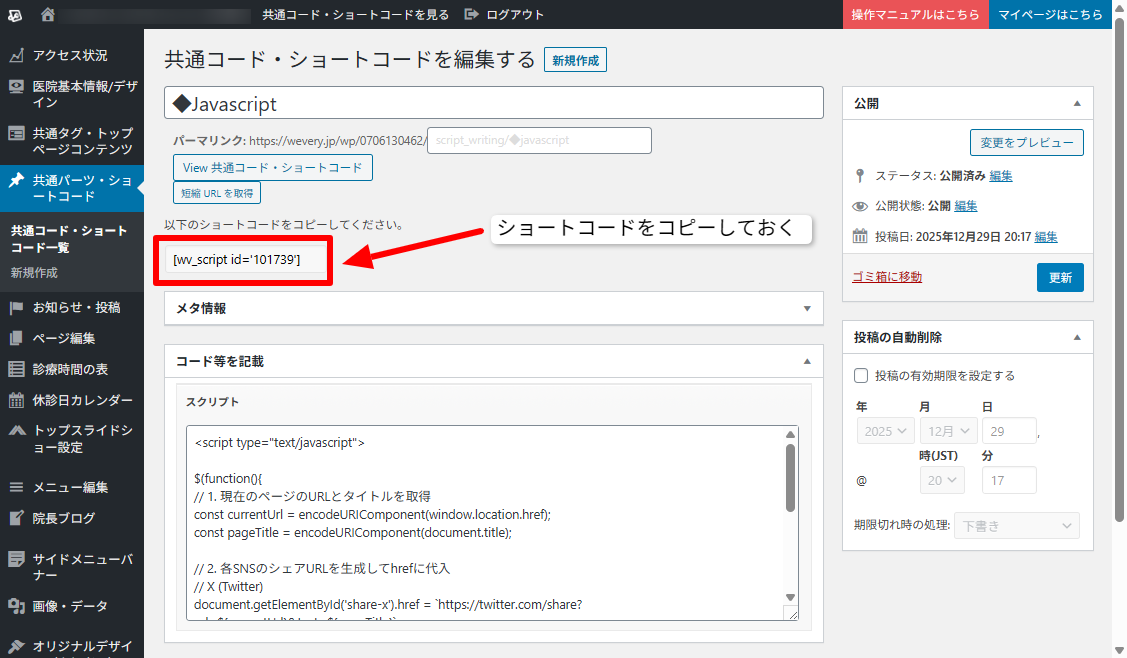Enable 投稿の有効期限を設定する checkbox
Screen dimensions: 1127x658
(x=861, y=376)
